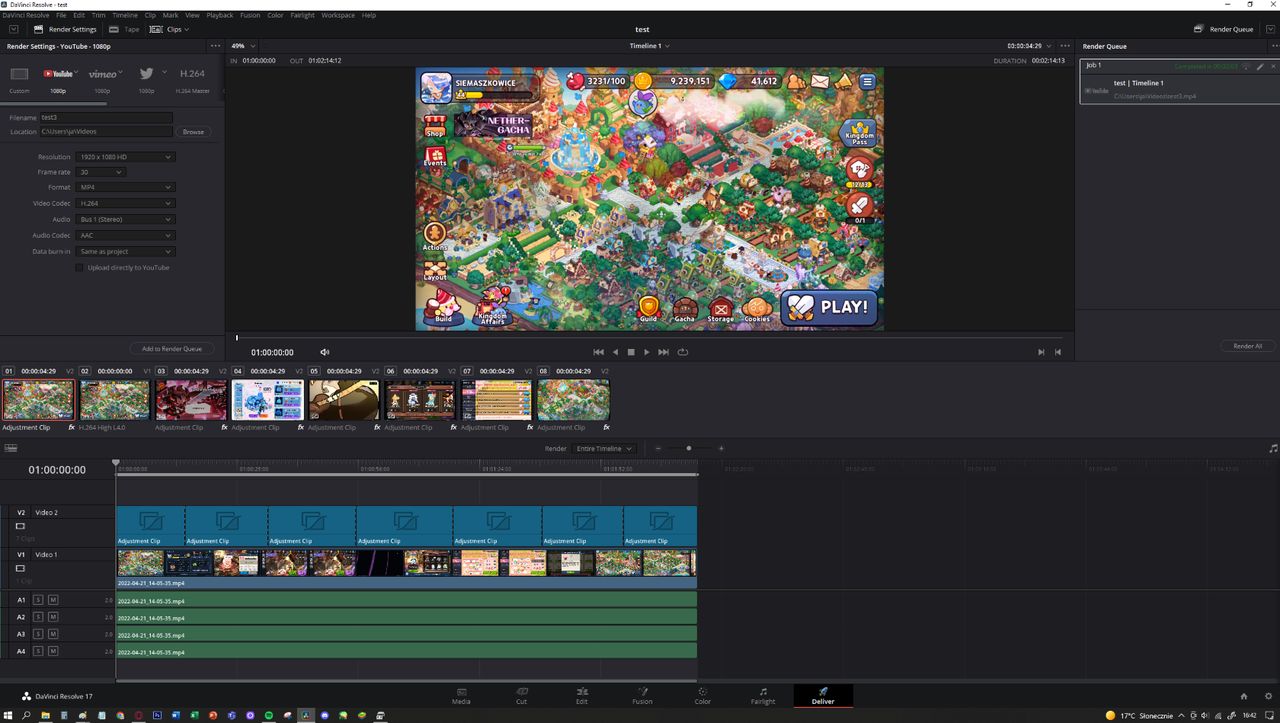
Task: Open Project Manager home icon
Action: pyautogui.click(x=1244, y=696)
